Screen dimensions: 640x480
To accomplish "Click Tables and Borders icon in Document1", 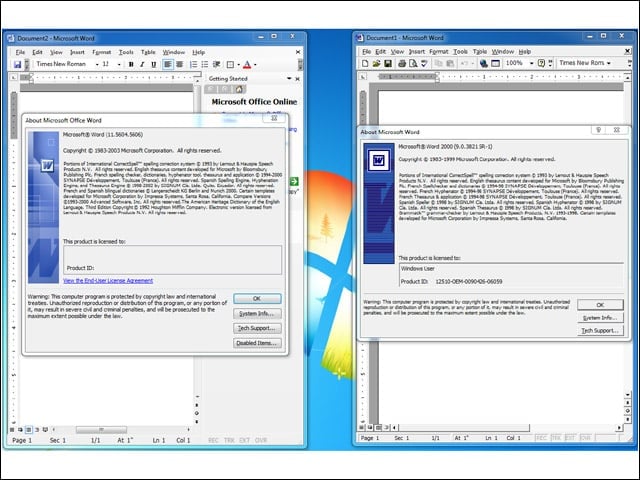I will click(495, 63).
